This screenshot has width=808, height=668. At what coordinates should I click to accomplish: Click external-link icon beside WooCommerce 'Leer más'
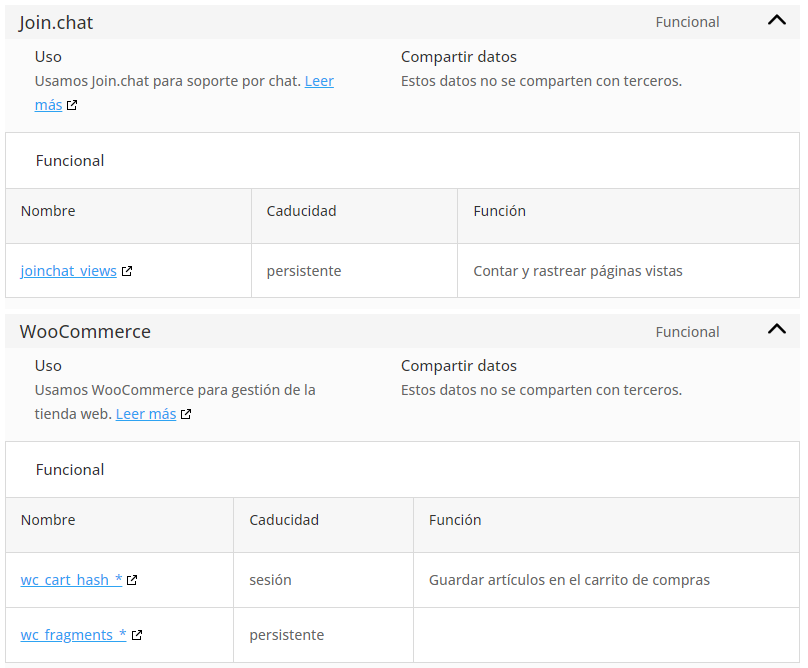coord(186,414)
